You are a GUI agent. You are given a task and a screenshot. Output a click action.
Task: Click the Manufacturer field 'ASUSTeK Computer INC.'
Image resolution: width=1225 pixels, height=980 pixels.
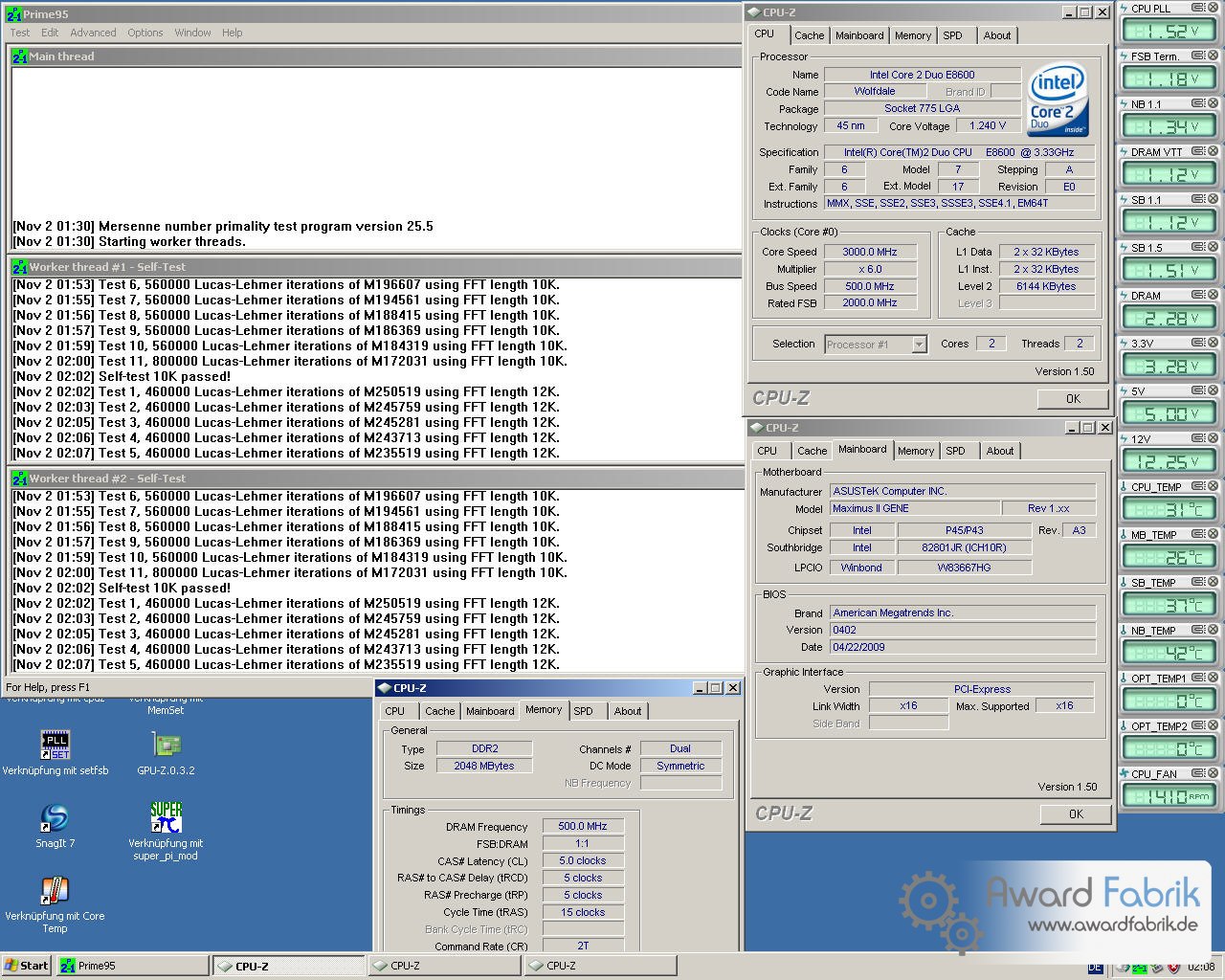[x=963, y=491]
